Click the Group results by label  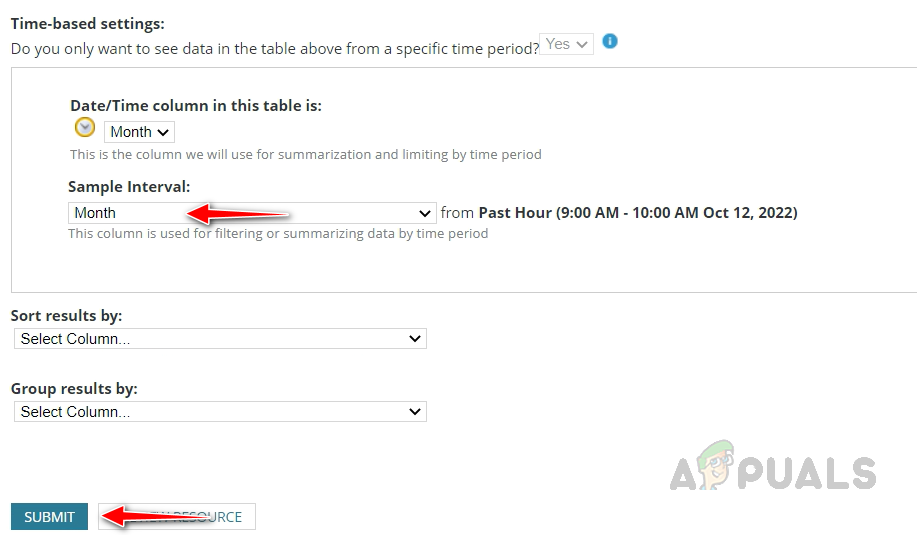coord(74,388)
